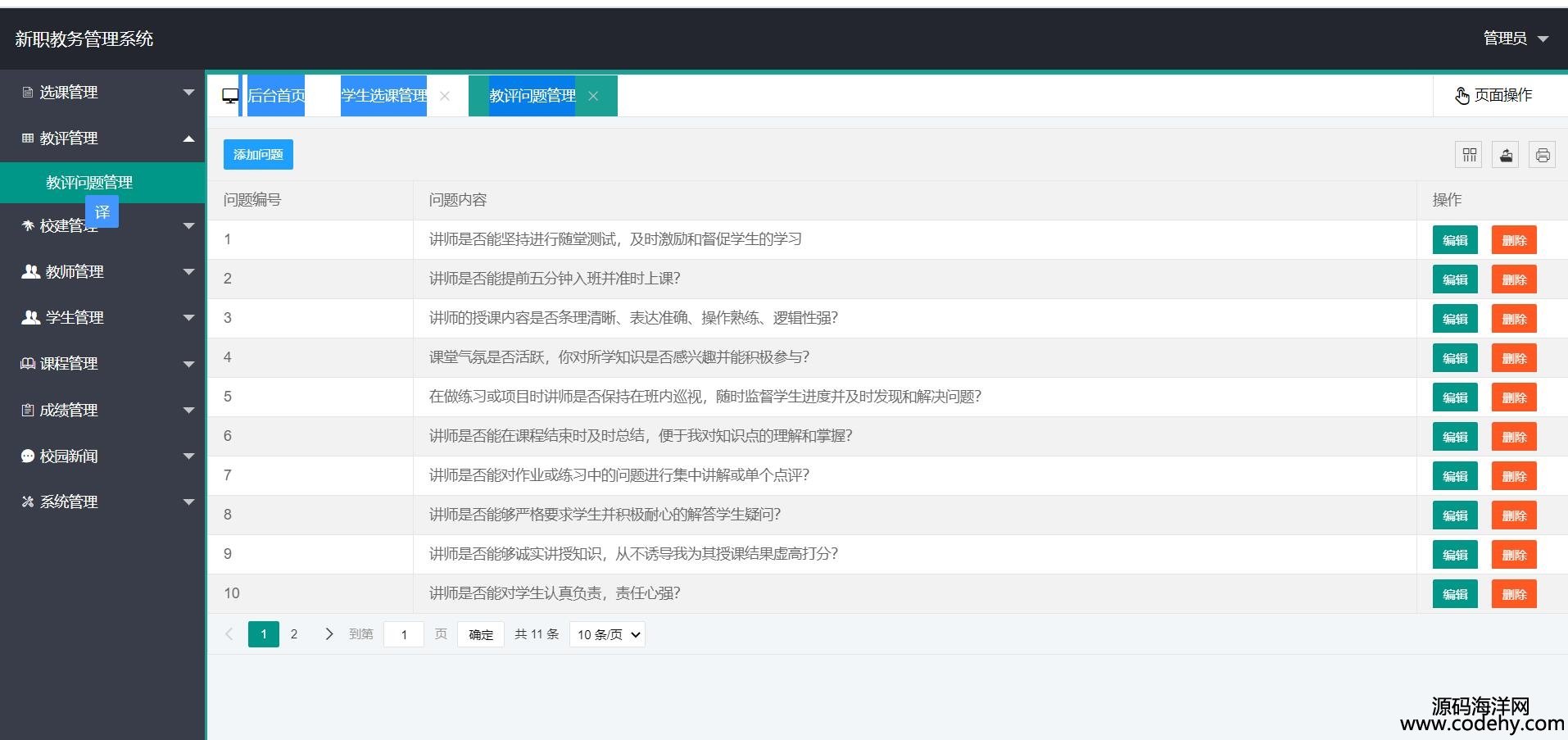Edit question number 10

coord(1455,594)
